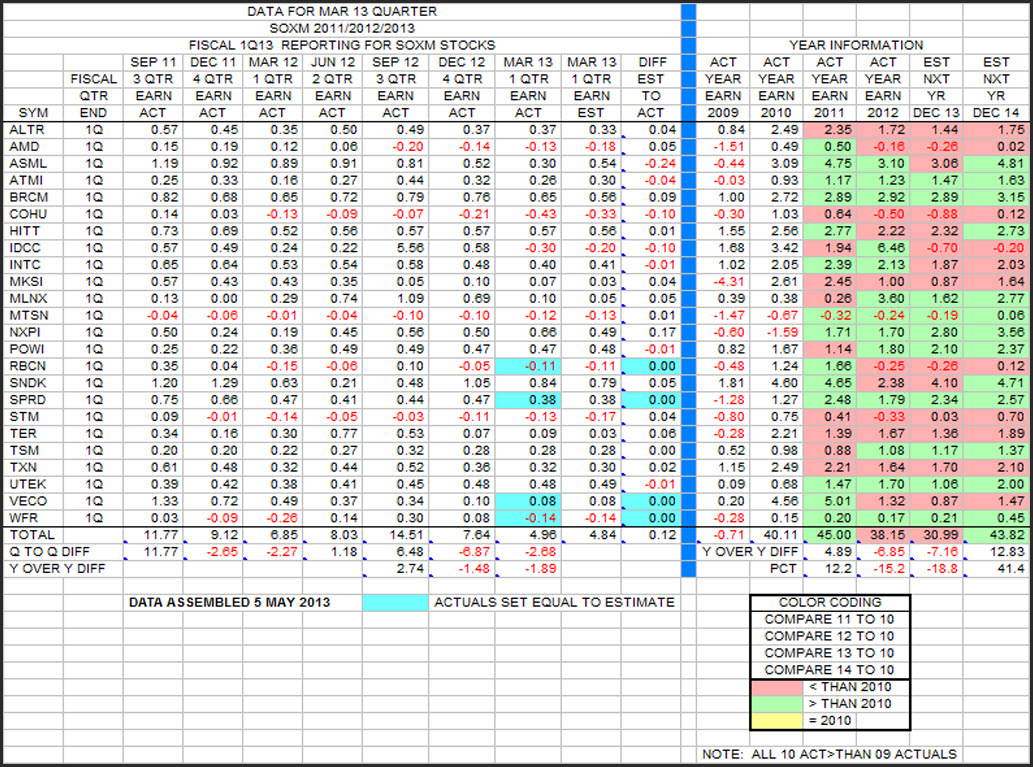
Task: Click the yellow '= 2010' legend cell
Action: [x=790, y=720]
